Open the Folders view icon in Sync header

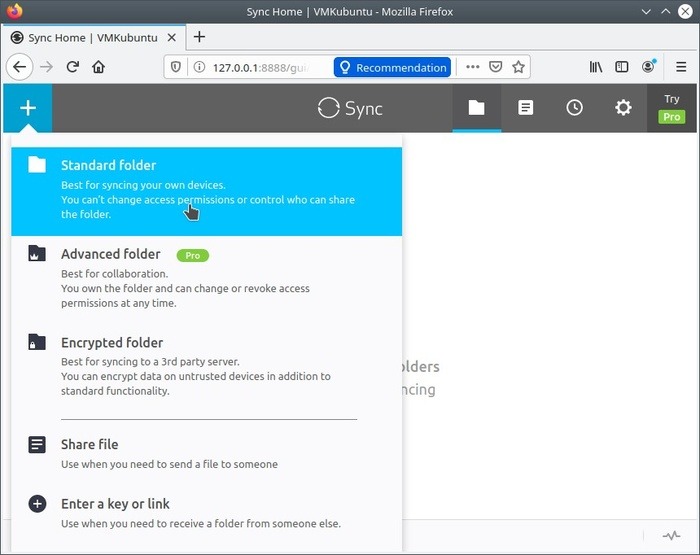[x=476, y=108]
